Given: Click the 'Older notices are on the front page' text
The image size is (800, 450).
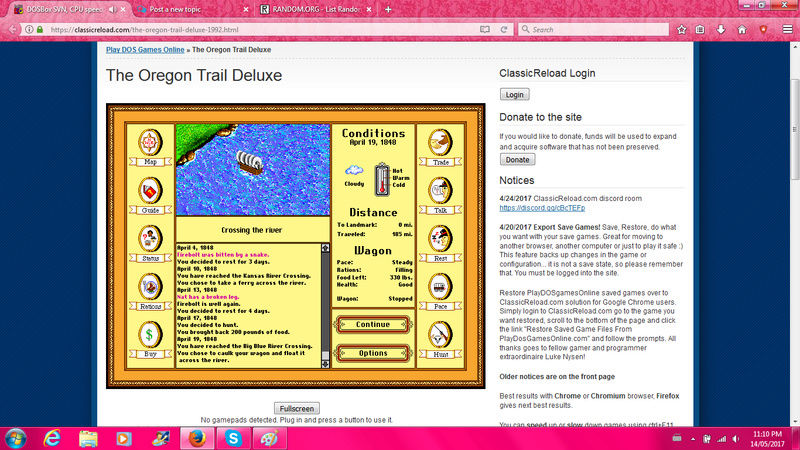Looking at the screenshot, I should [x=557, y=377].
